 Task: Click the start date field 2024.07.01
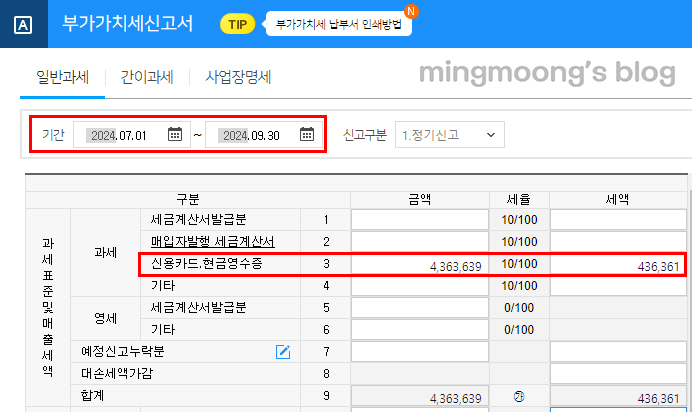point(132,135)
